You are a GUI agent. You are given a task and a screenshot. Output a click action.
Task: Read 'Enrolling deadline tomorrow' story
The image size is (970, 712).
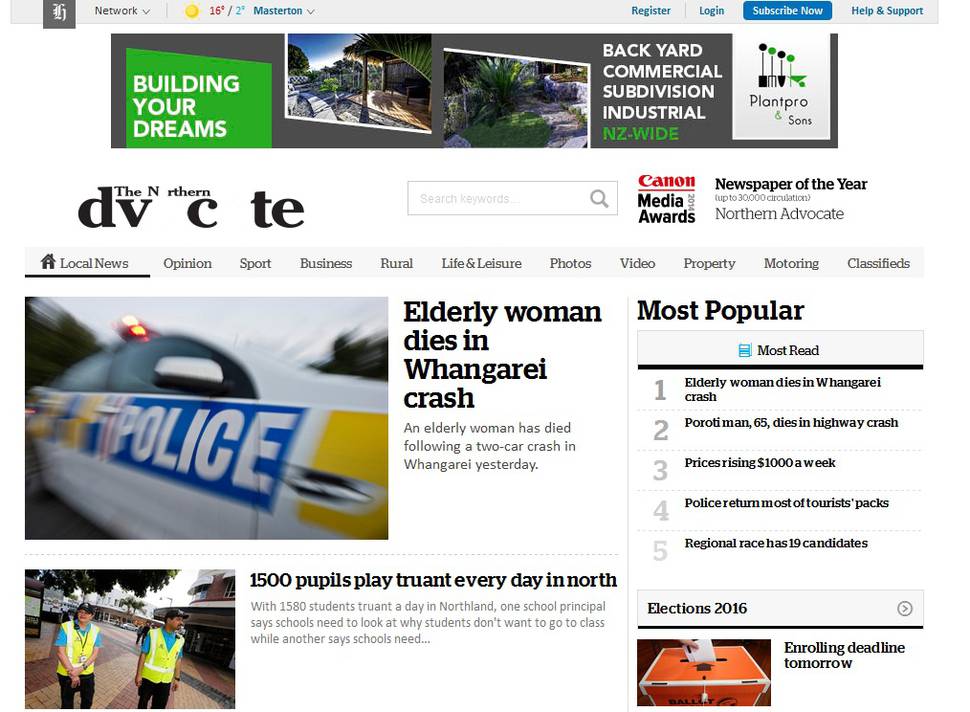point(844,655)
